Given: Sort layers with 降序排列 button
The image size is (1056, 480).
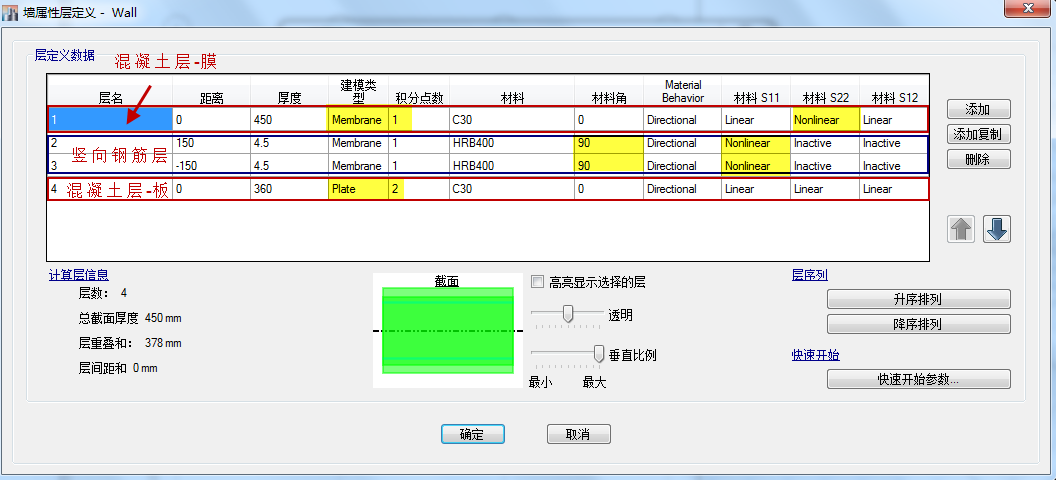Looking at the screenshot, I should click(918, 324).
